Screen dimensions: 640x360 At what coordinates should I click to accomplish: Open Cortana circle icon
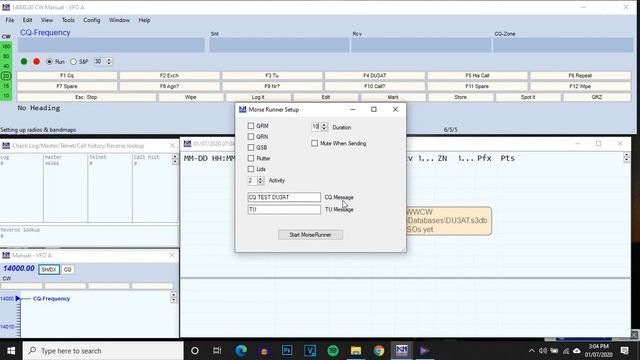pos(195,351)
